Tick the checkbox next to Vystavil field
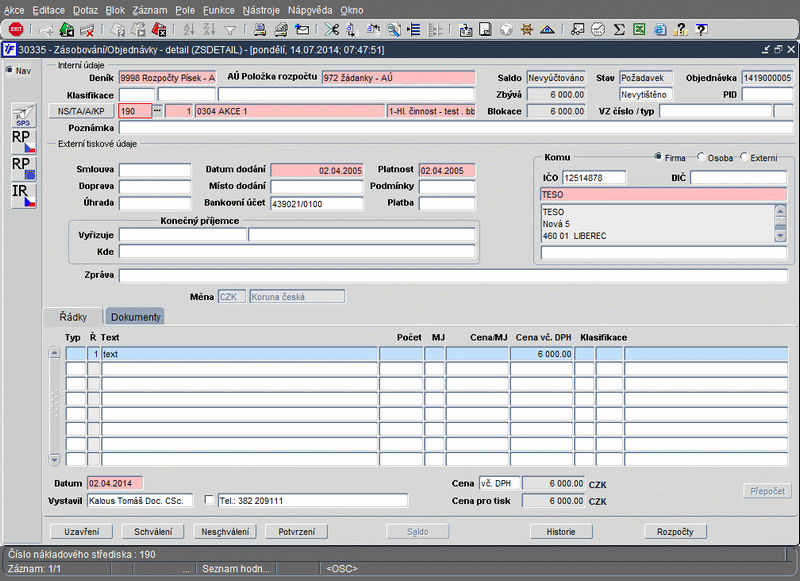800x581 pixels. click(209, 499)
